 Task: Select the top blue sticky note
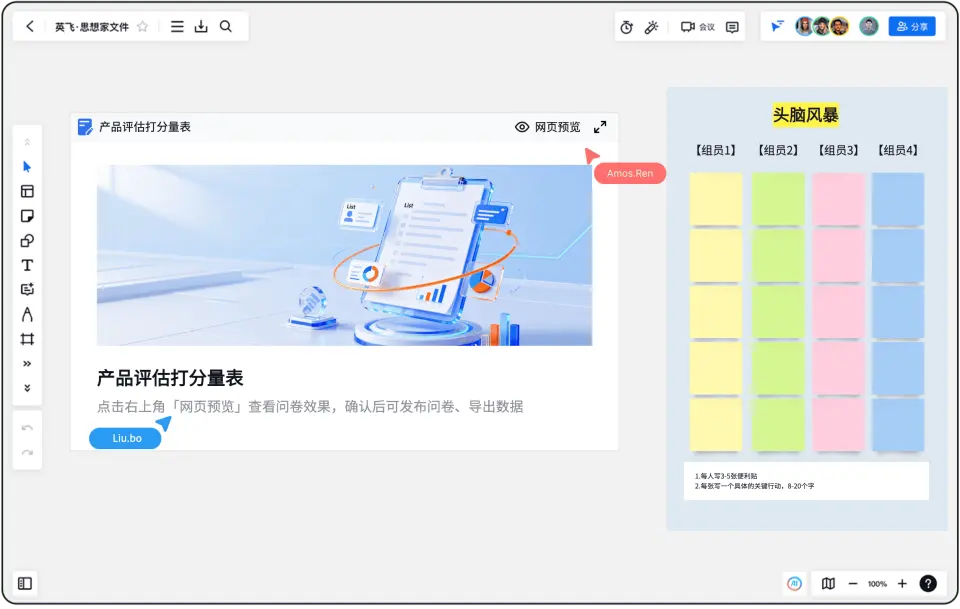pyautogui.click(x=898, y=199)
